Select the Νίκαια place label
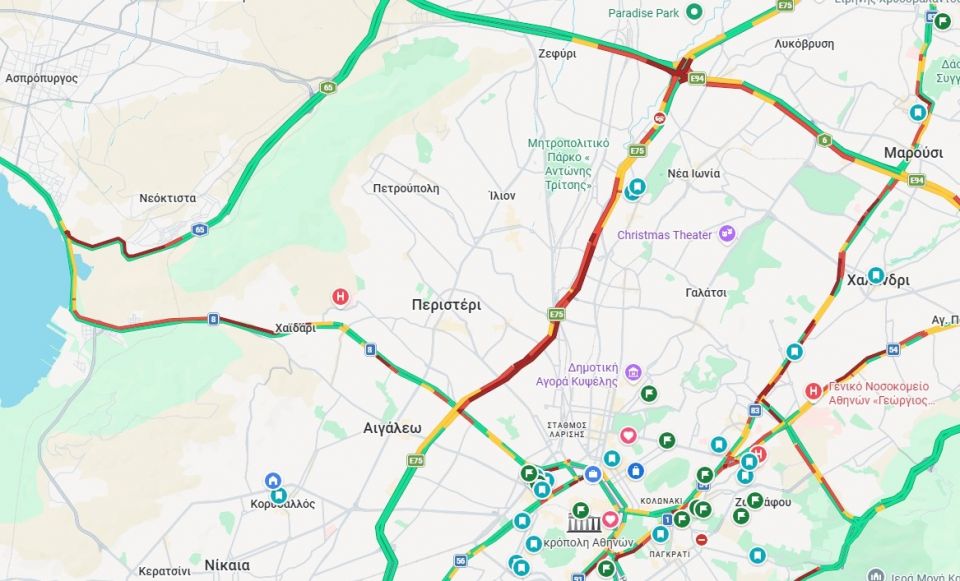This screenshot has width=960, height=581. (227, 564)
